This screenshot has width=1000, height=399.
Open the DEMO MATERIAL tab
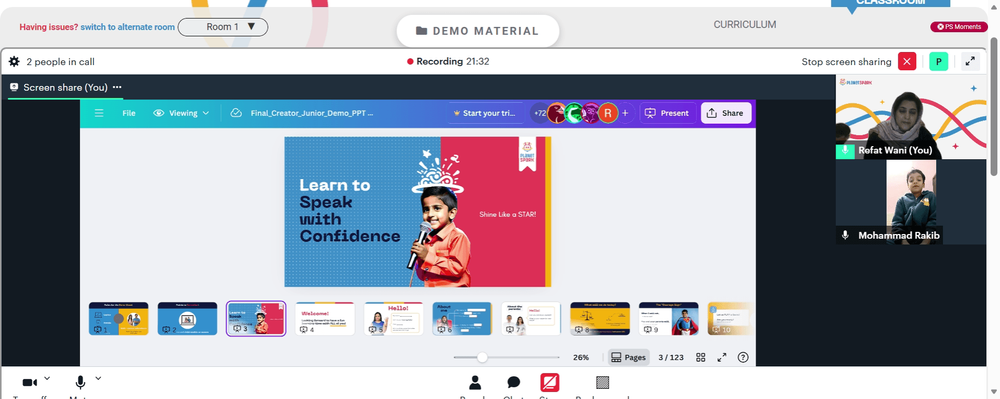pyautogui.click(x=478, y=31)
